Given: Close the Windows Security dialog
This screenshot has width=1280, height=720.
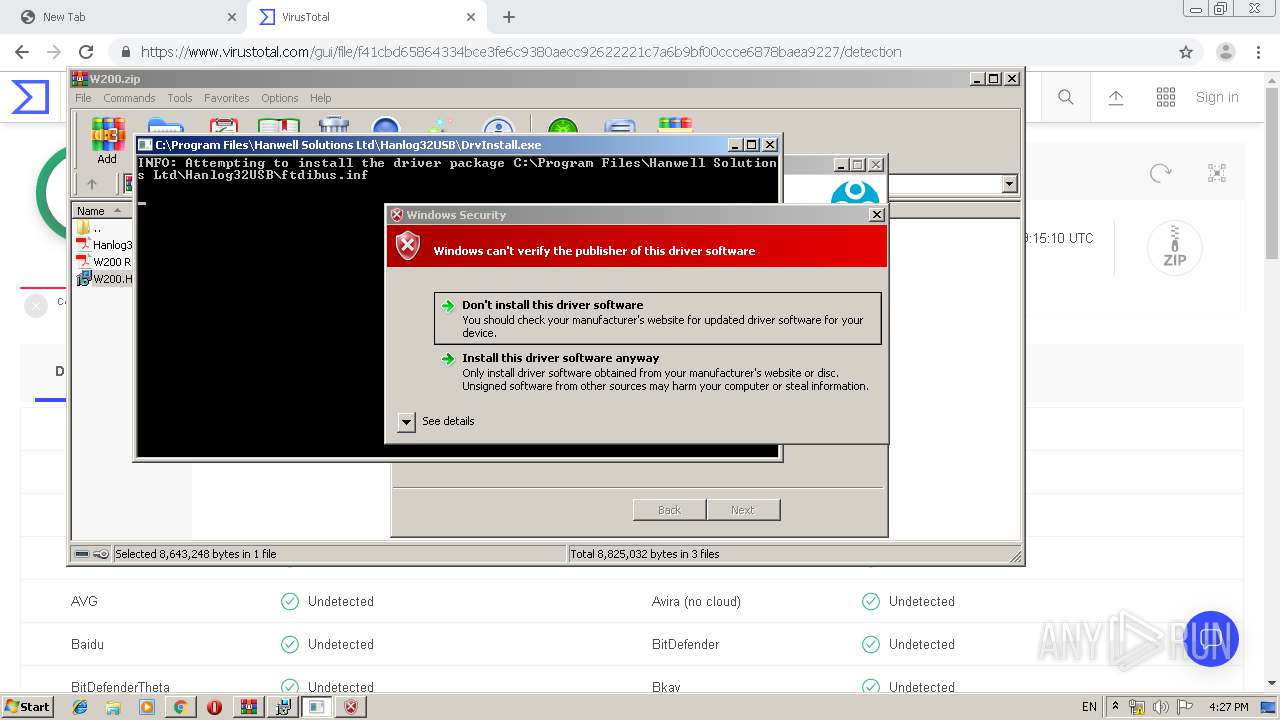Looking at the screenshot, I should (877, 215).
